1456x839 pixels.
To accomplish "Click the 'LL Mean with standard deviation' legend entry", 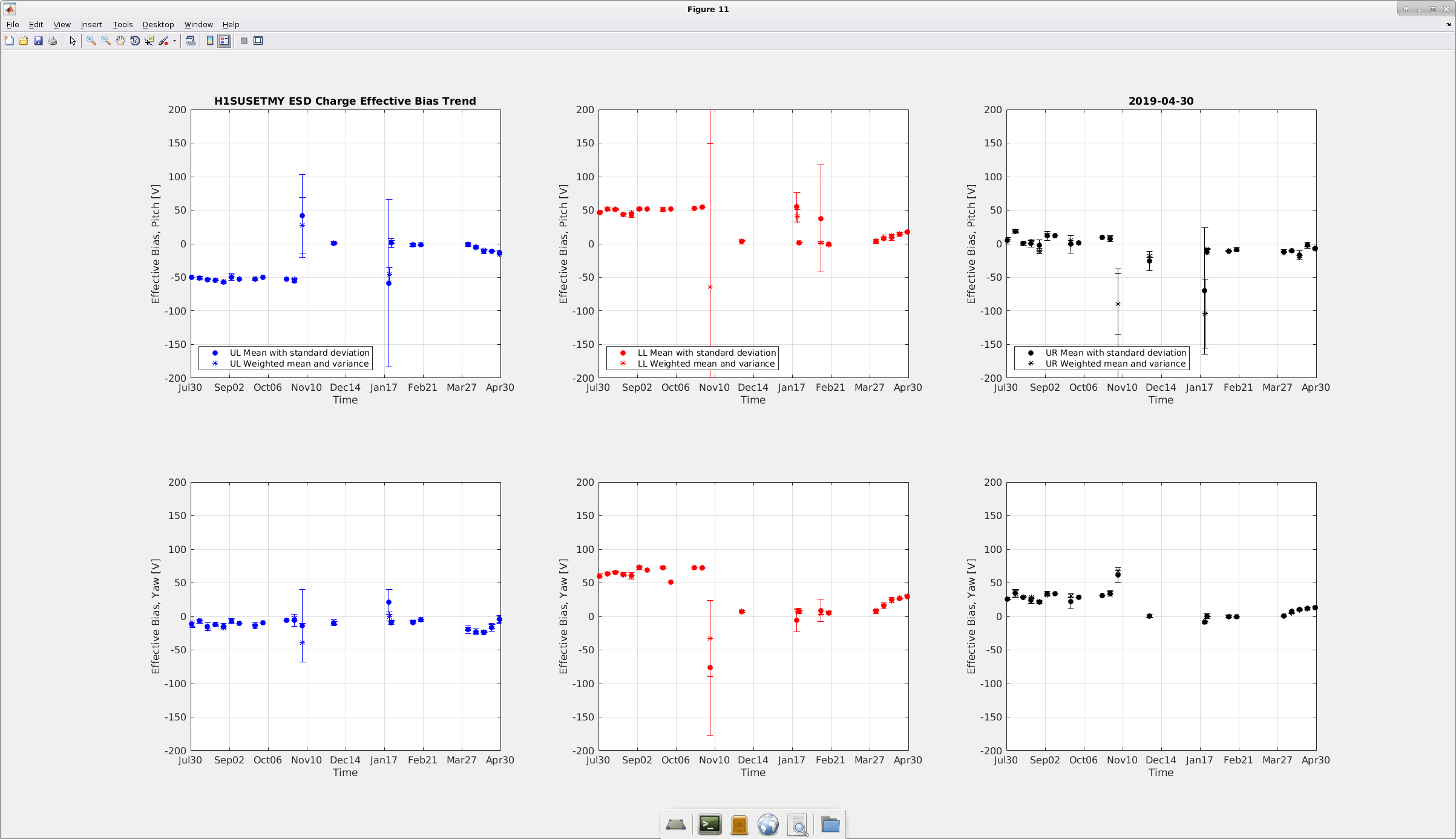I will tap(707, 353).
